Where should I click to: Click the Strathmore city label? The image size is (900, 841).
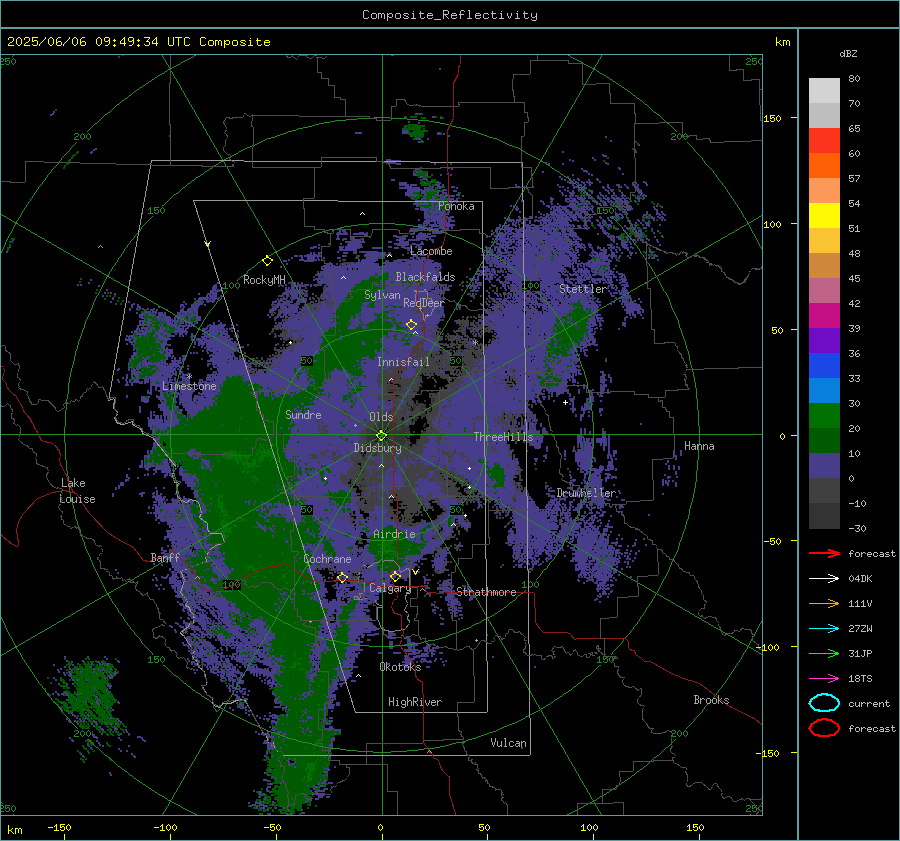coord(486,592)
